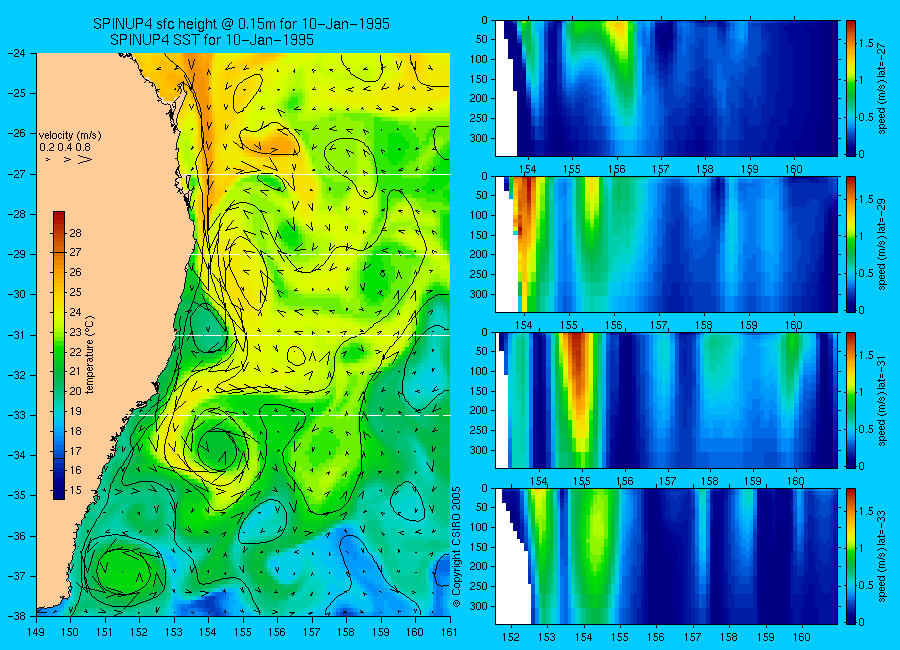
Task: Select the "speed (m/s) lat=-29" label
Action: click(883, 245)
